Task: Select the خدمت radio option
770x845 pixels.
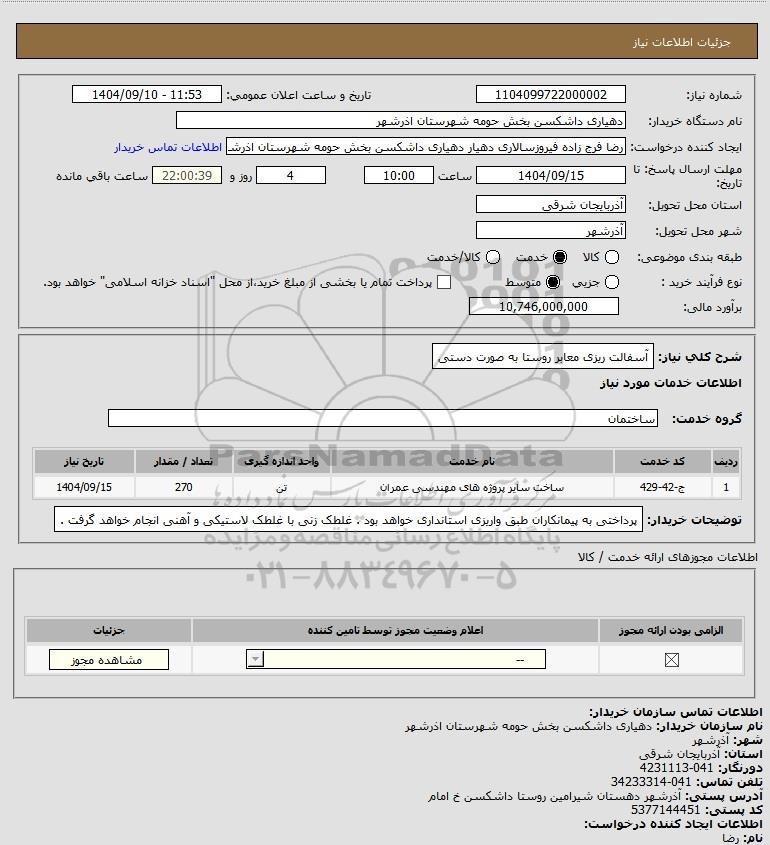Action: click(x=560, y=257)
